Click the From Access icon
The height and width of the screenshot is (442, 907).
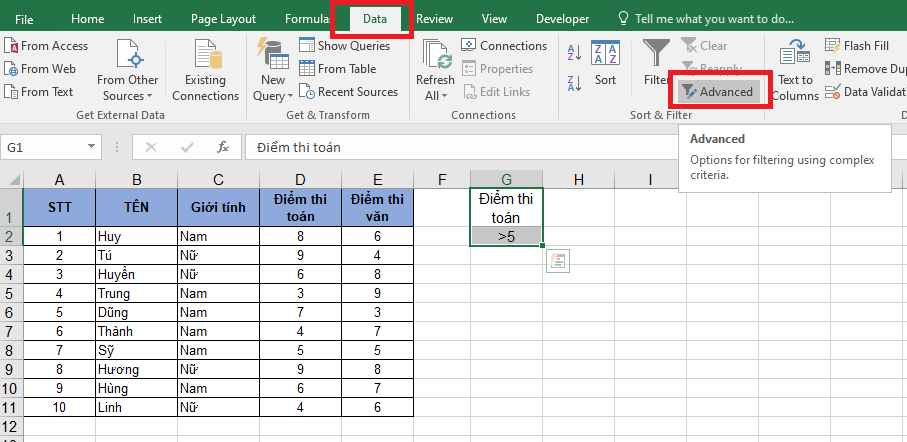(11, 46)
